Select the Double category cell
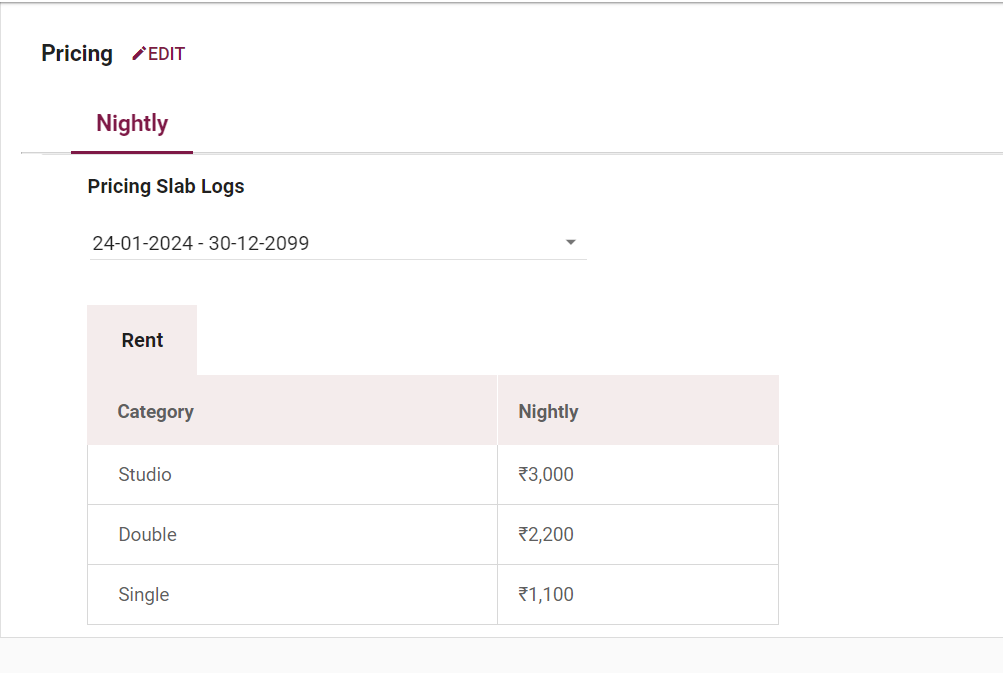The image size is (1003, 673). [x=148, y=535]
